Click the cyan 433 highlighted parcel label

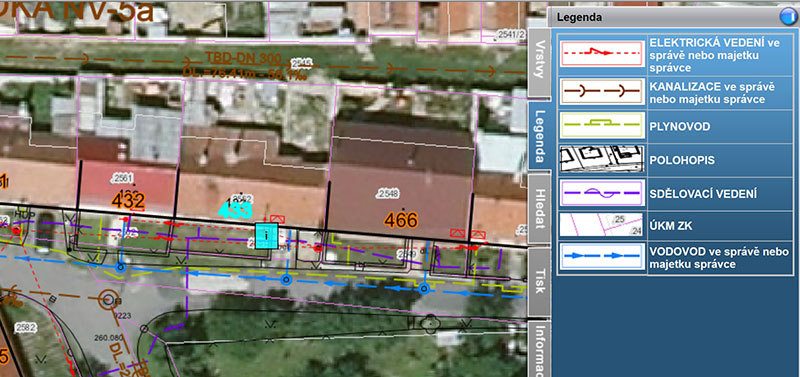[235, 210]
